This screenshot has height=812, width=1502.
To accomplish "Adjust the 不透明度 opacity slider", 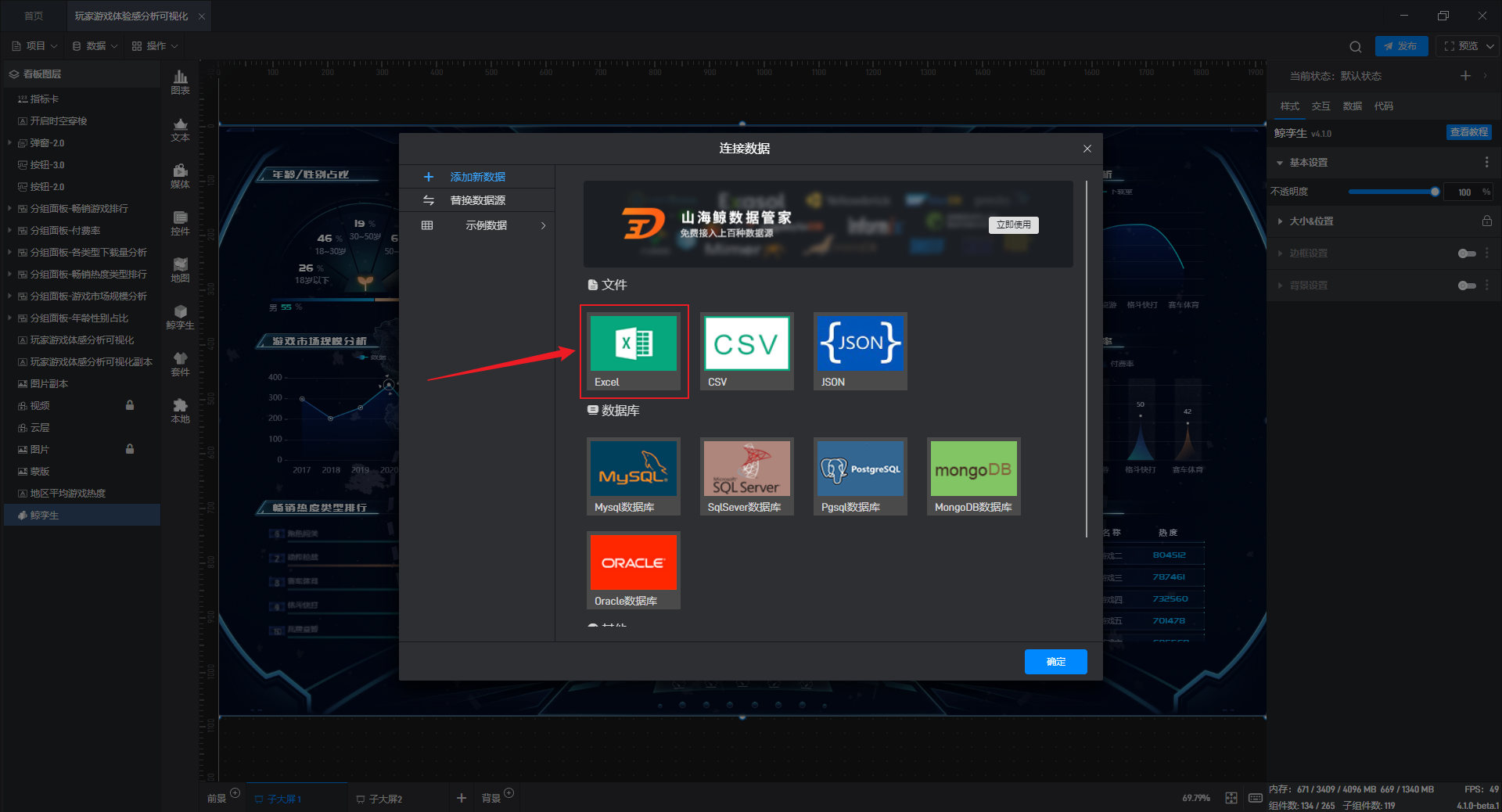I will [x=1394, y=192].
